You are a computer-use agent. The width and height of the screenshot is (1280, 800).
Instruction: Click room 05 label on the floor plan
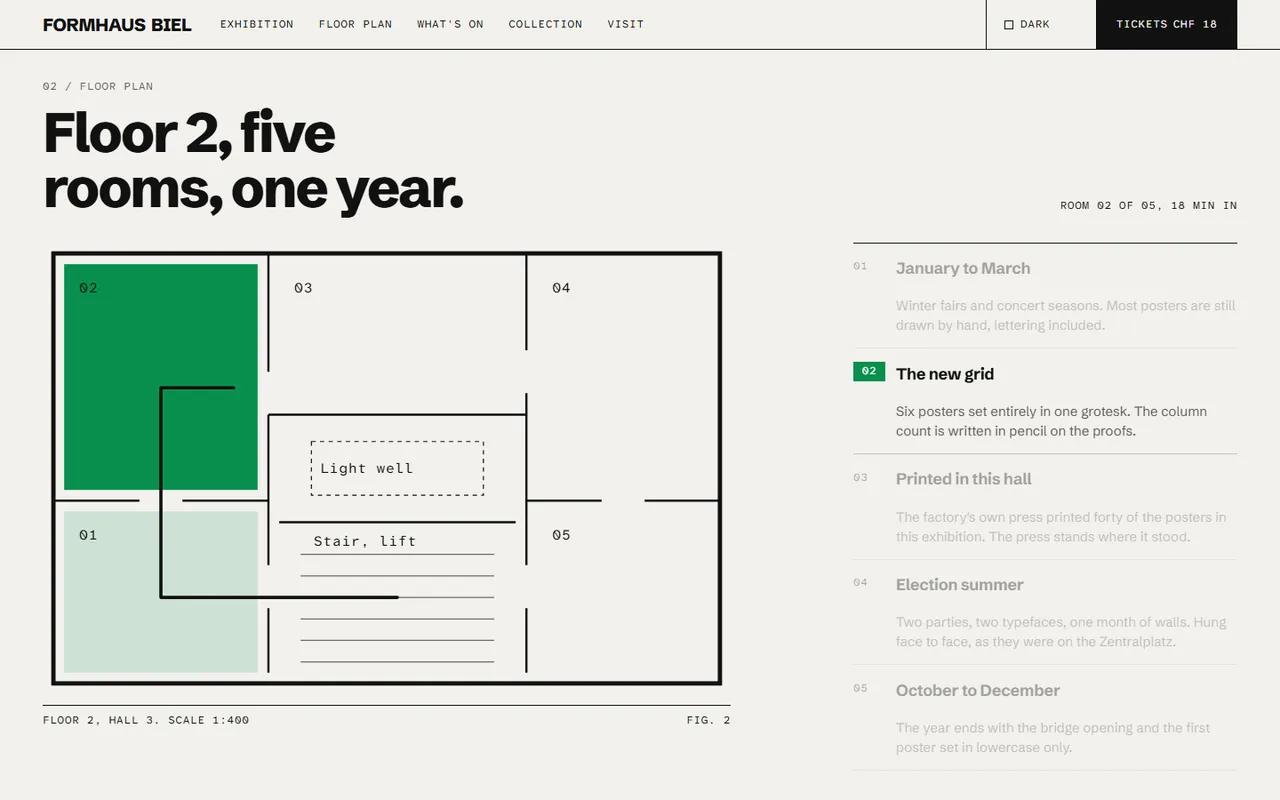561,535
